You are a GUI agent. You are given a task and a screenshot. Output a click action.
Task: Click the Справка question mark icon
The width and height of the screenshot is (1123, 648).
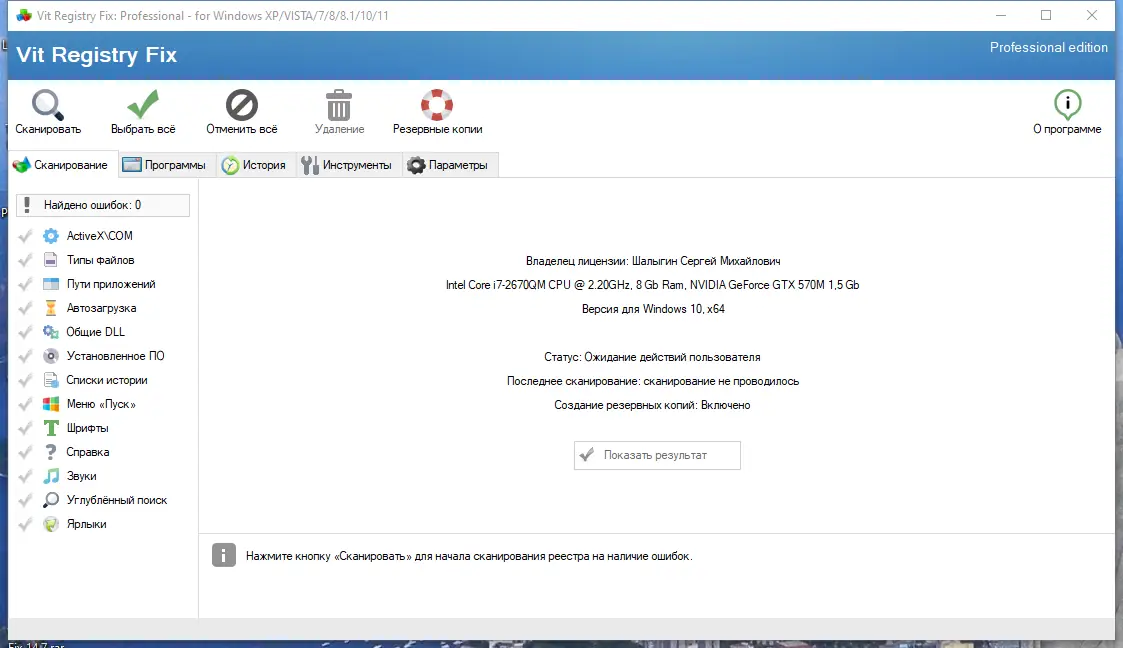click(x=51, y=452)
